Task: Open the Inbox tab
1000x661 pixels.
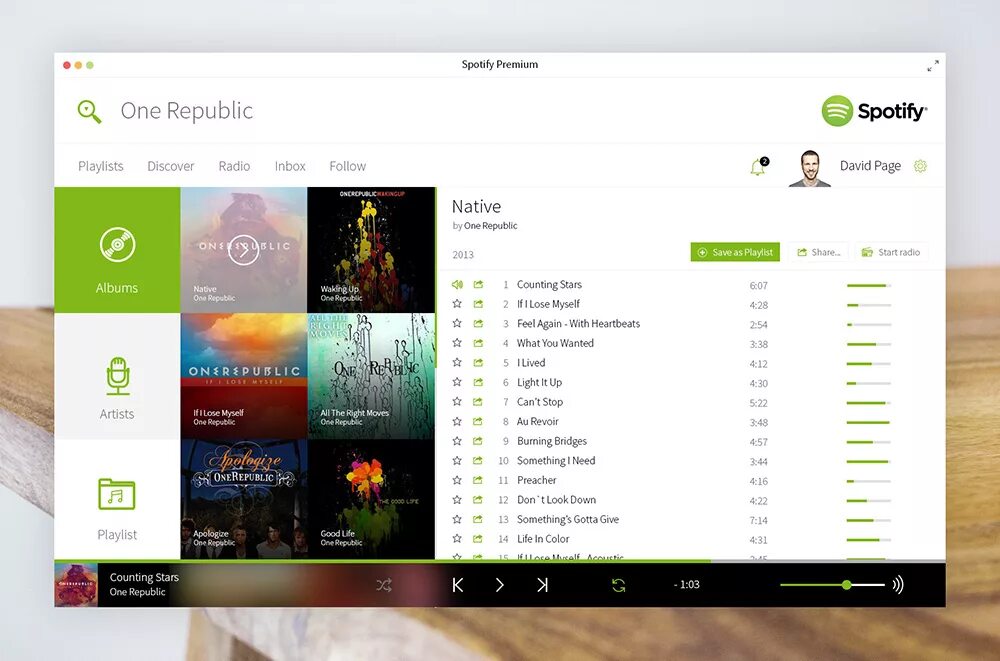Action: pos(290,167)
